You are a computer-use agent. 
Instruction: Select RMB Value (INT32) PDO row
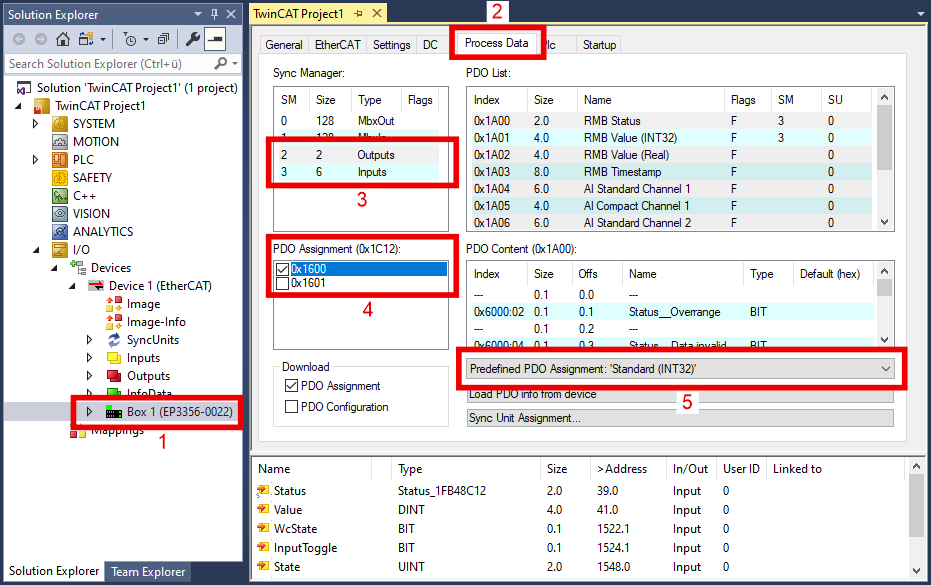point(671,138)
